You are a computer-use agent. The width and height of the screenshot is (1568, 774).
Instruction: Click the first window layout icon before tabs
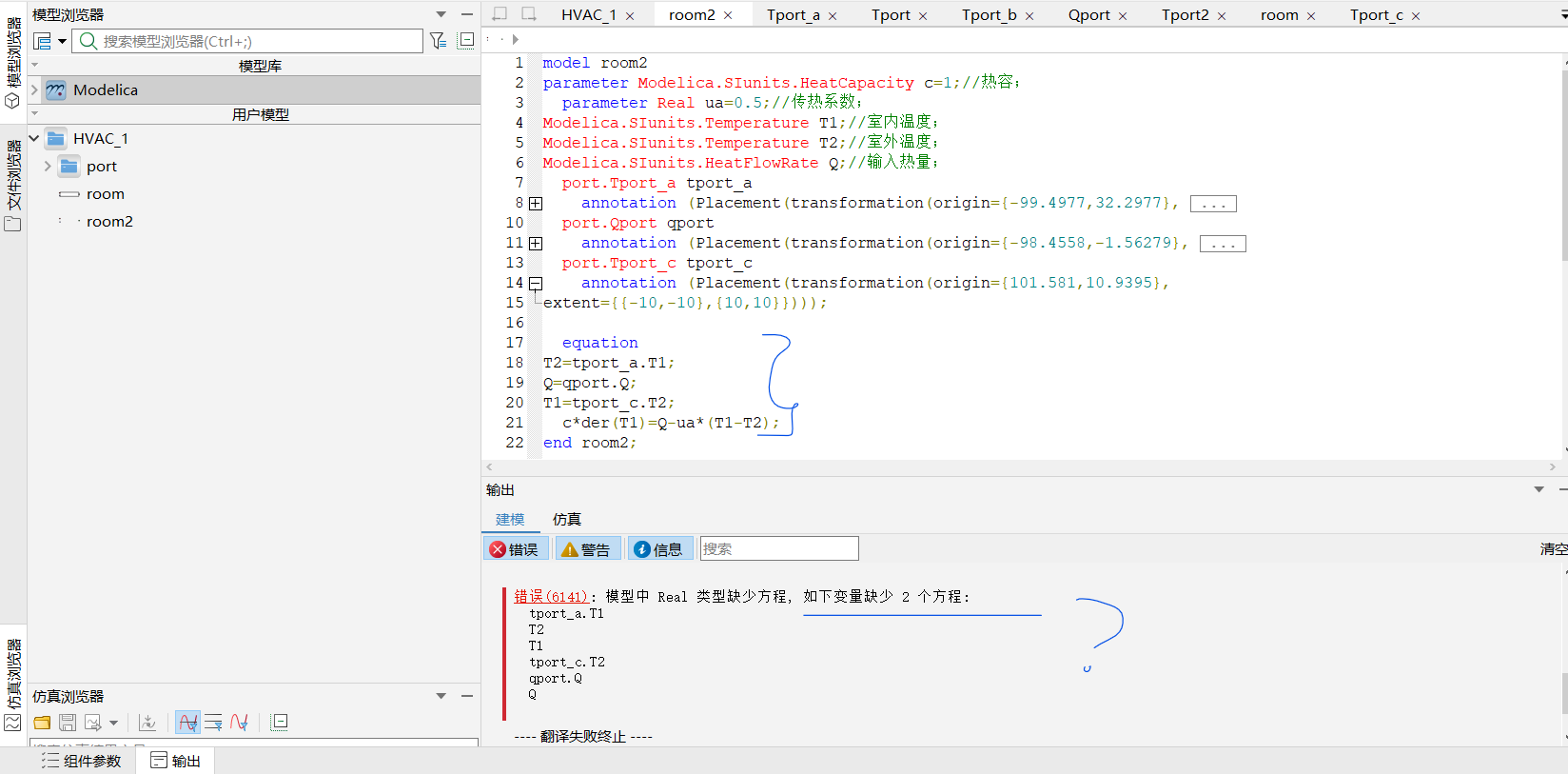pos(500,13)
